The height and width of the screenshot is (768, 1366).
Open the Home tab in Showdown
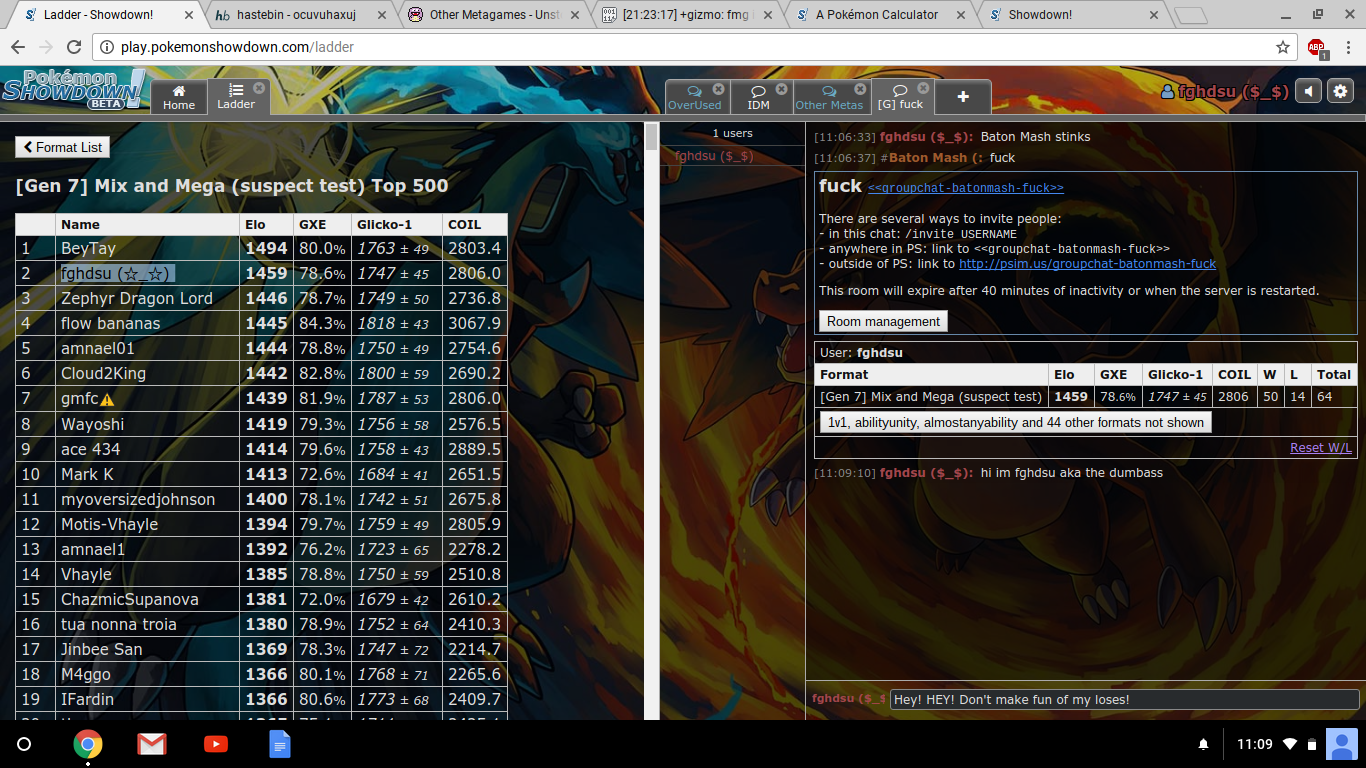[179, 97]
